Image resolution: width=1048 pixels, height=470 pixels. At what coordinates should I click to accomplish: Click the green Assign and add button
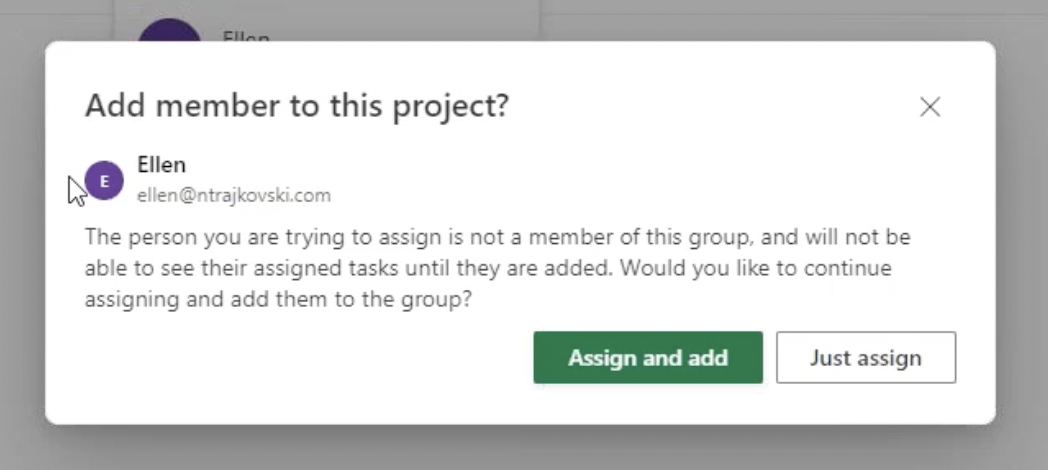coord(648,358)
